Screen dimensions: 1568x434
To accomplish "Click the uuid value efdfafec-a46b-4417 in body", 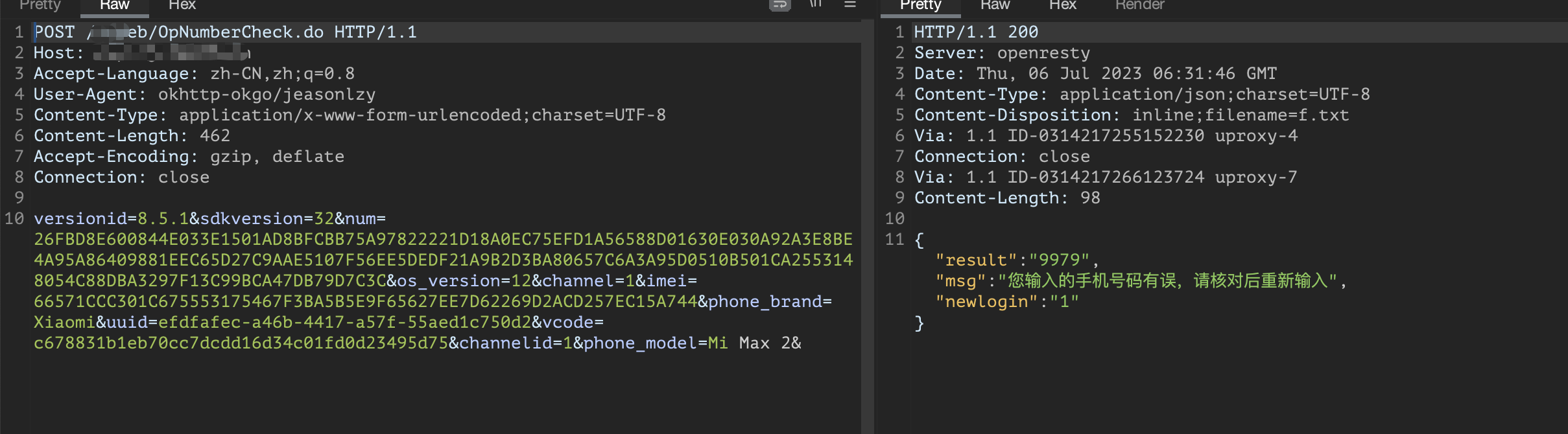I will [x=345, y=323].
